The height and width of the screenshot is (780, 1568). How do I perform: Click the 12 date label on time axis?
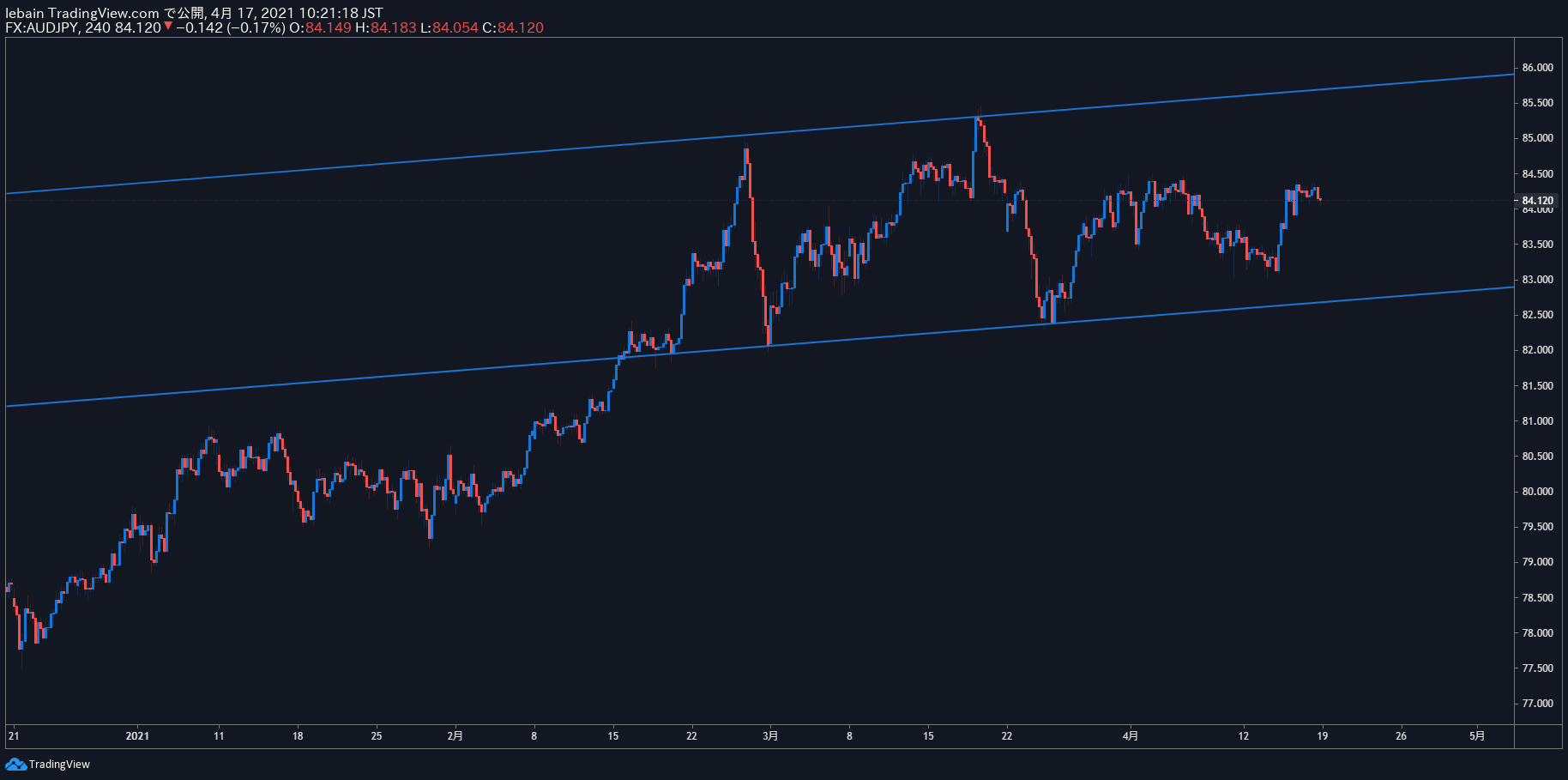[1244, 735]
